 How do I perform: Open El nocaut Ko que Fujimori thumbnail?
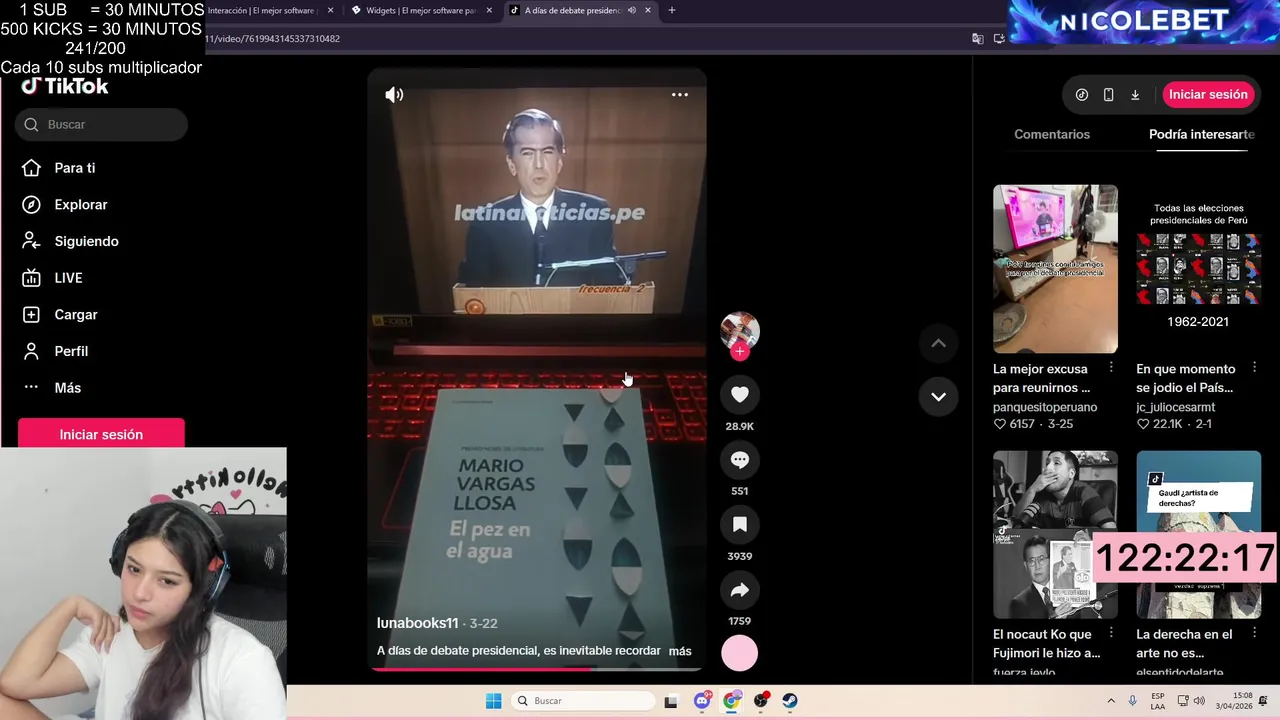pos(1055,534)
